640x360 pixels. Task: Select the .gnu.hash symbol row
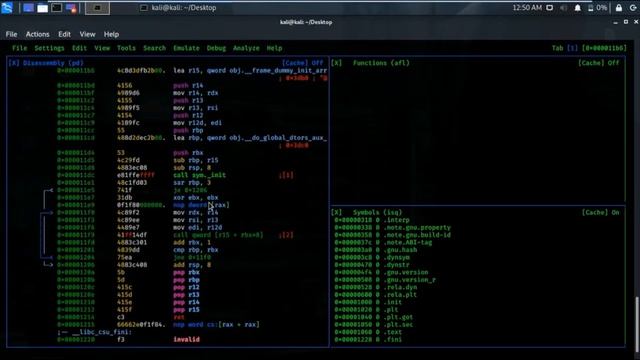[x=376, y=250]
